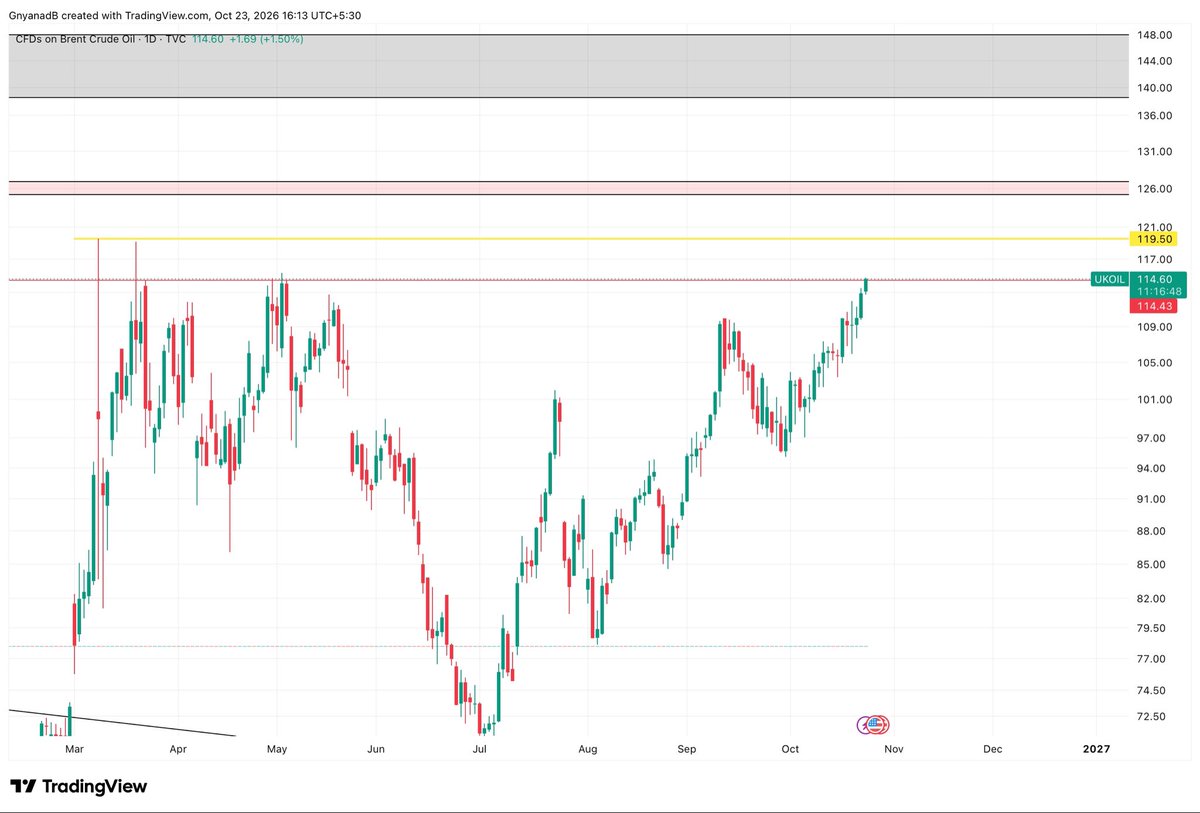Click the Jun label on time axis

[x=376, y=748]
